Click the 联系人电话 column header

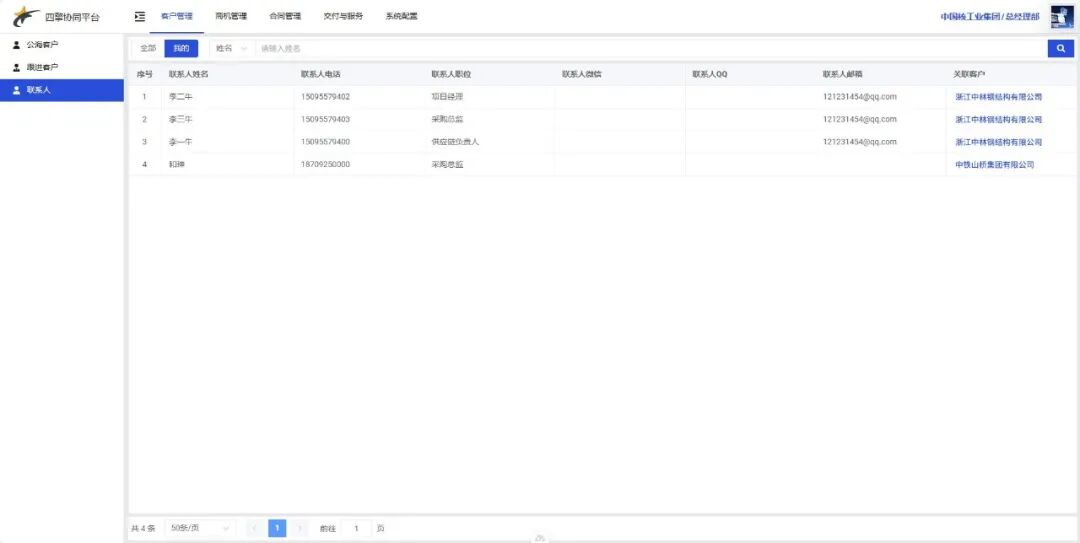click(x=320, y=74)
